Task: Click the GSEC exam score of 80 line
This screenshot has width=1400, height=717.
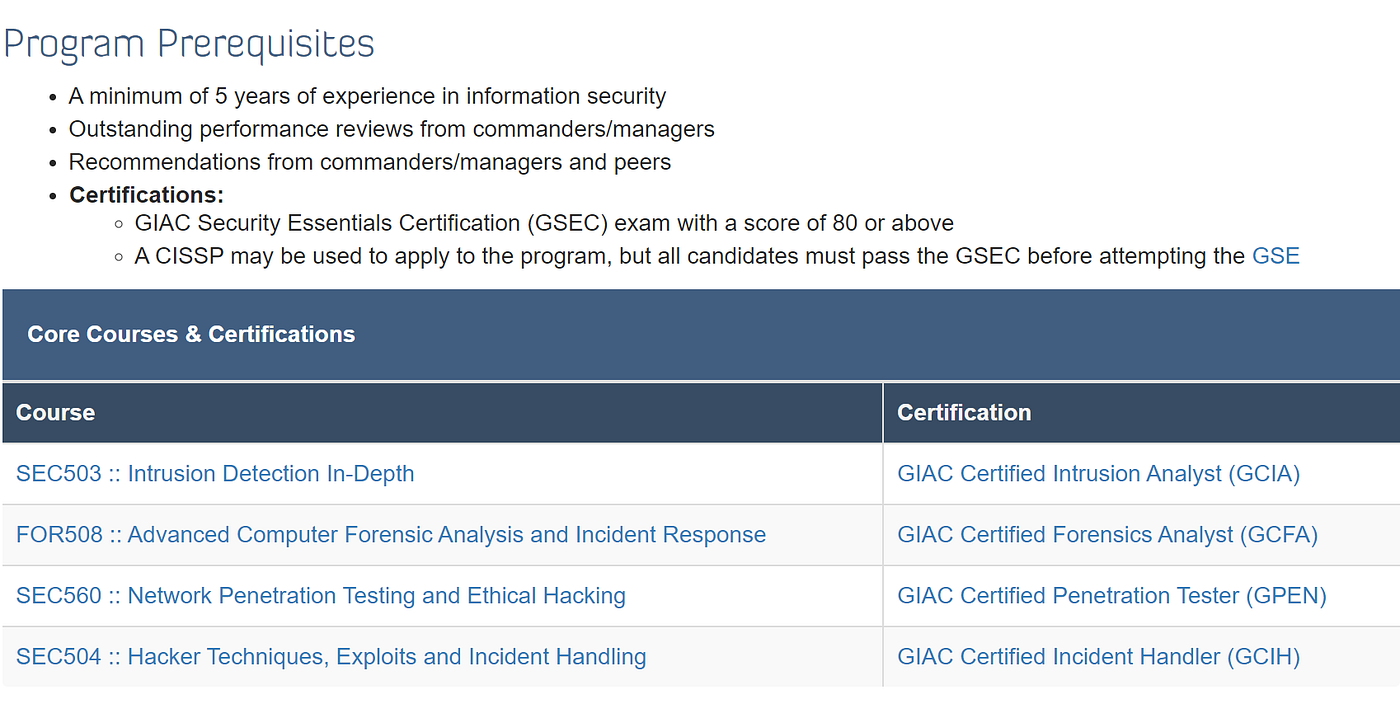Action: point(544,223)
